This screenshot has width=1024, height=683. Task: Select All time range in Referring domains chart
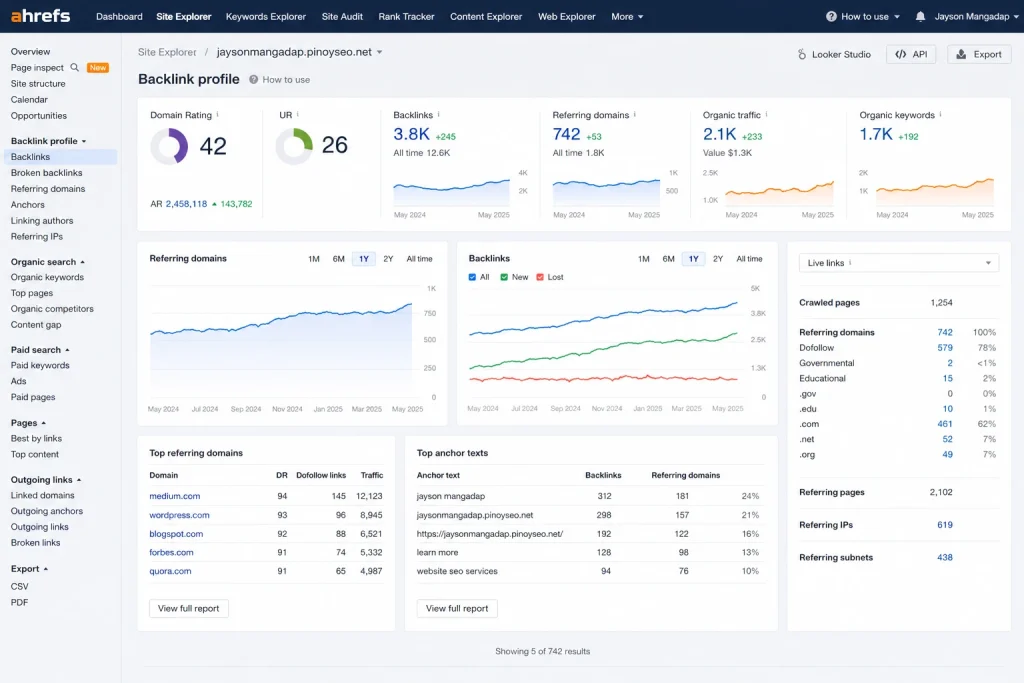coord(419,259)
